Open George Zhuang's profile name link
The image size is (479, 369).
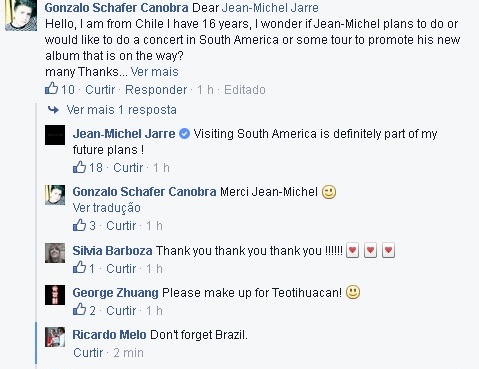[x=115, y=293]
